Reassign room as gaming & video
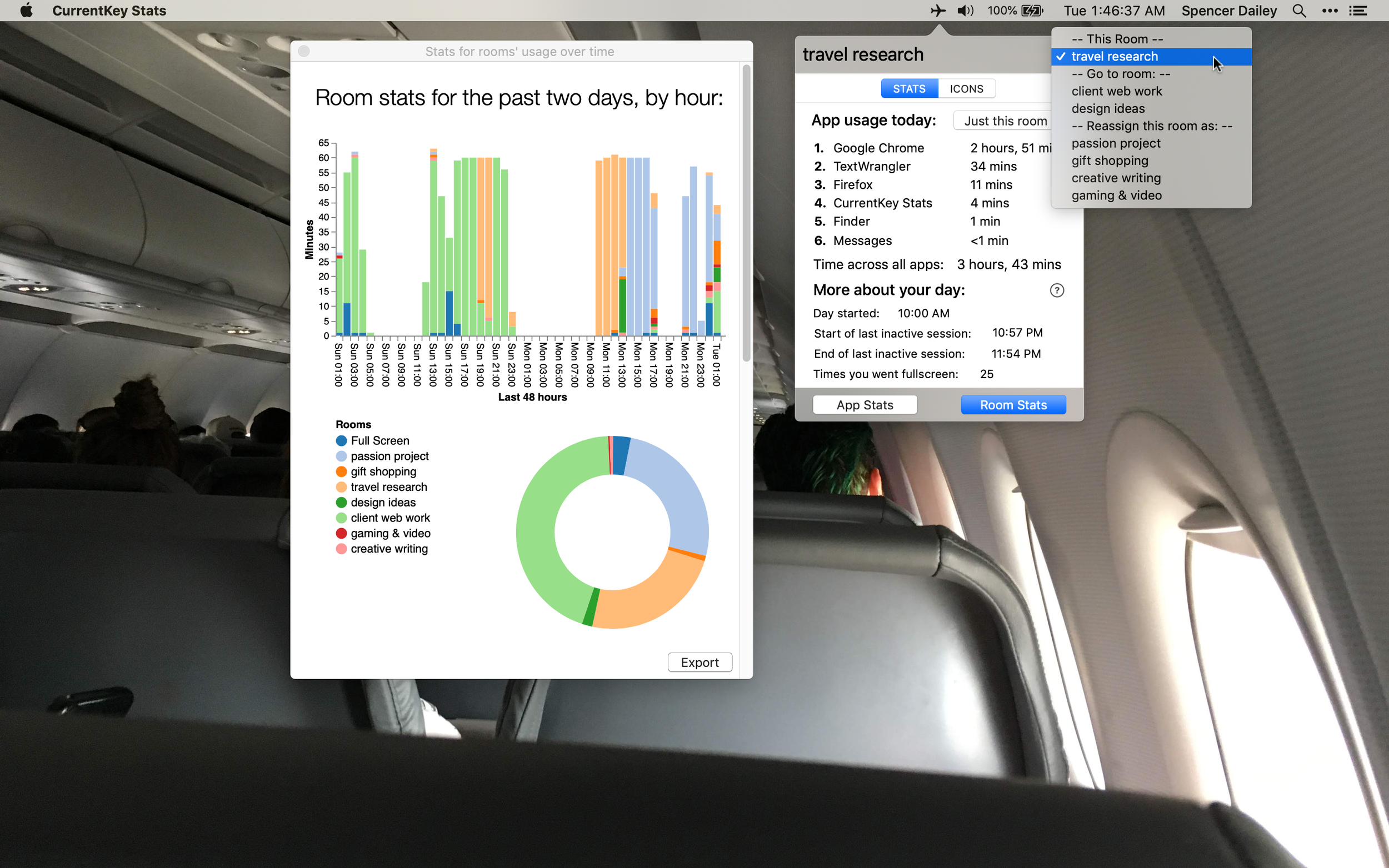This screenshot has width=1389, height=868. [x=1151, y=195]
